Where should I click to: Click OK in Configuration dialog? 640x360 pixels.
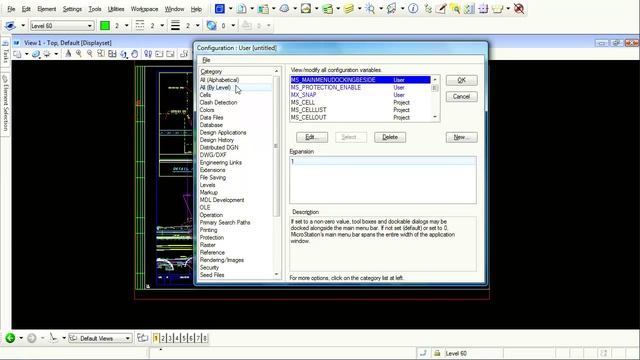click(461, 80)
